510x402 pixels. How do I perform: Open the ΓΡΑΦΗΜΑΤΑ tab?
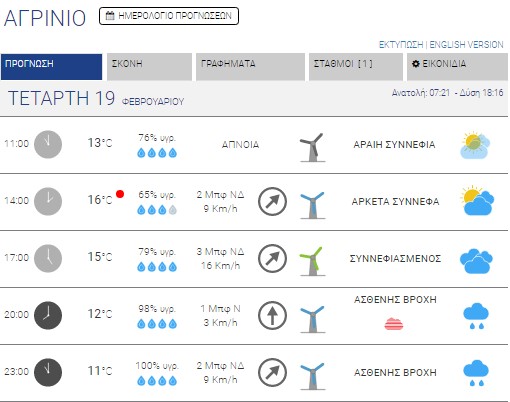[x=250, y=67]
